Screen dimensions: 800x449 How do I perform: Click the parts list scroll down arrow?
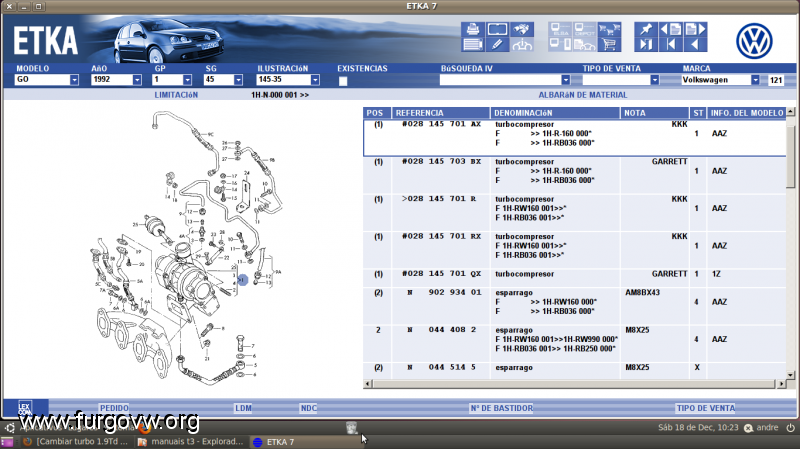pyautogui.click(x=790, y=375)
